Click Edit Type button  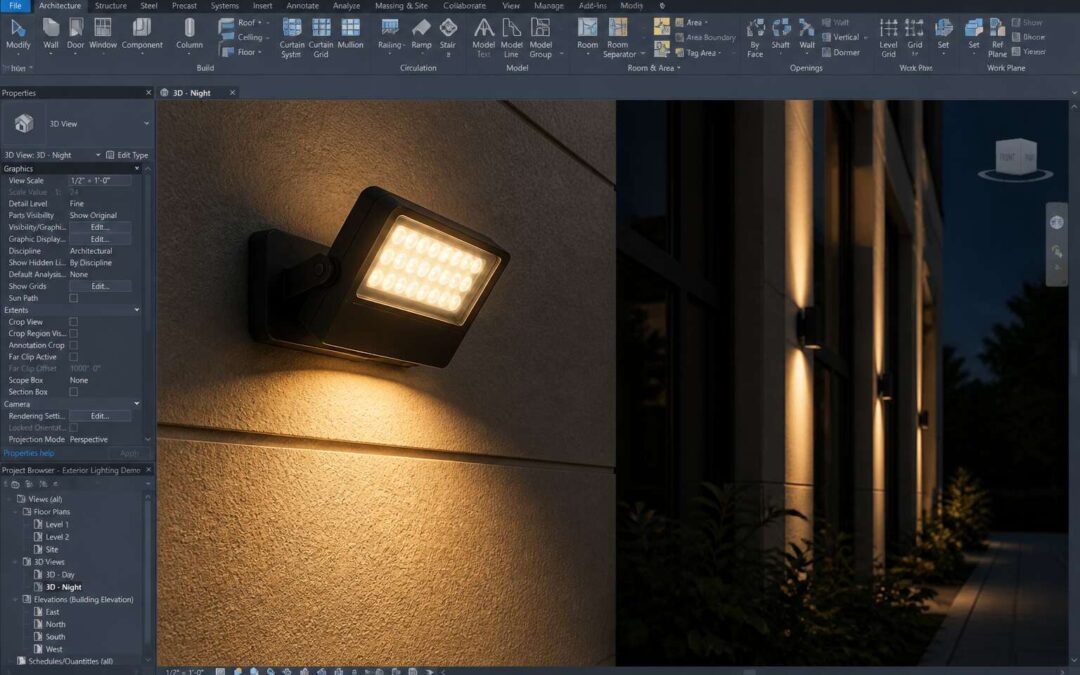(127, 155)
